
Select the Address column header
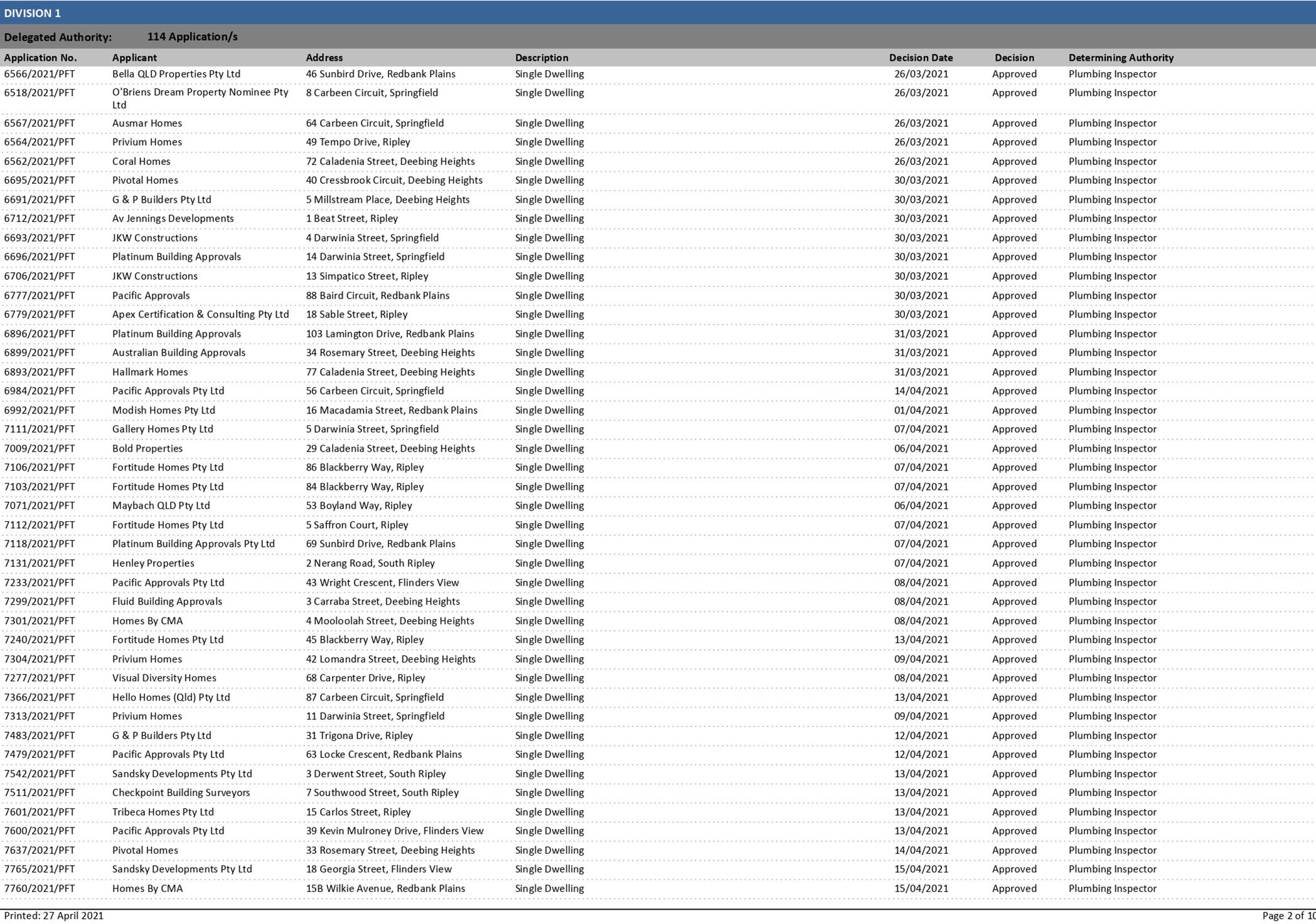pos(324,57)
